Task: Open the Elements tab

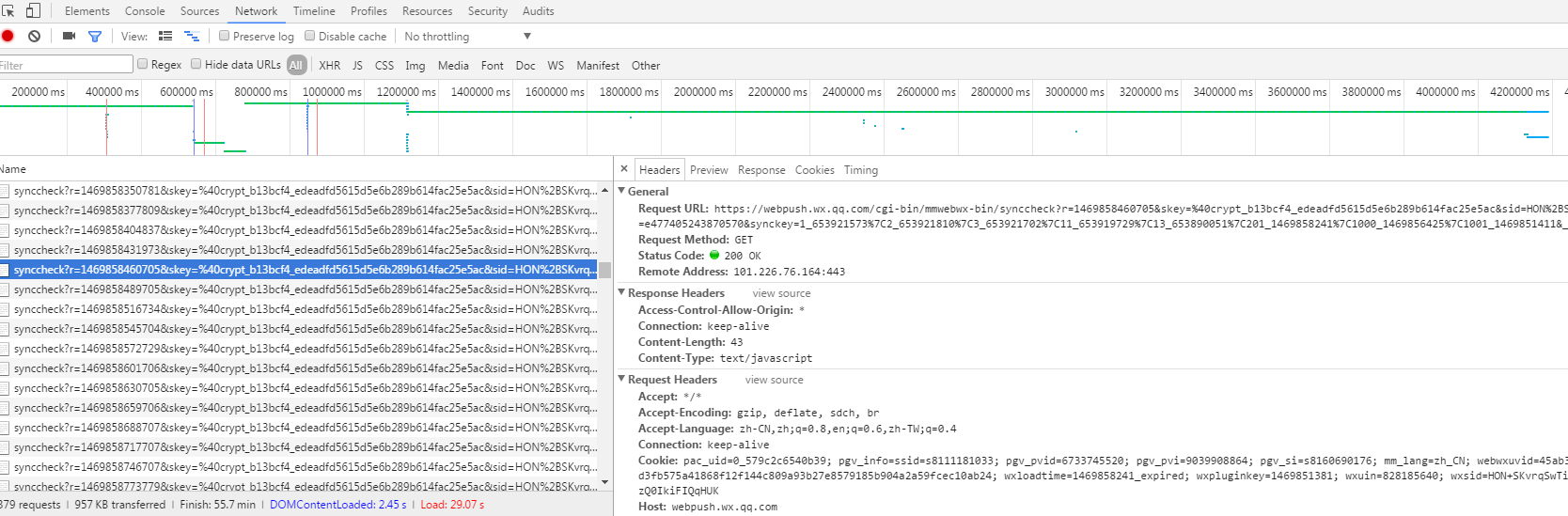Action: coord(87,11)
